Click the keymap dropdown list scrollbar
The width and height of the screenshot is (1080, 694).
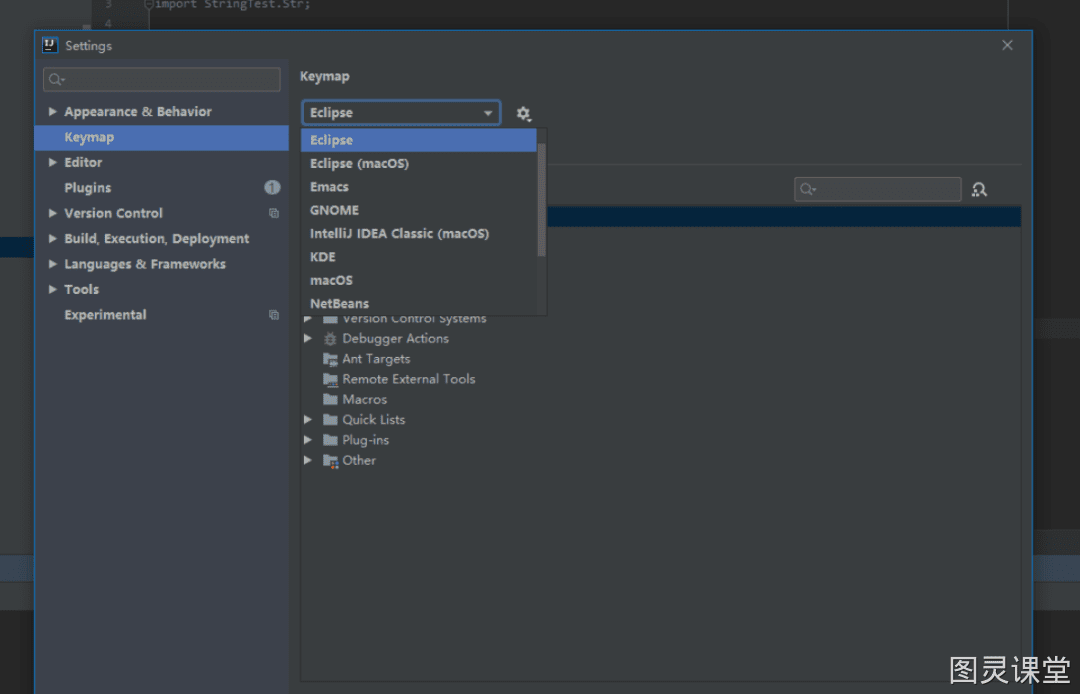click(541, 200)
